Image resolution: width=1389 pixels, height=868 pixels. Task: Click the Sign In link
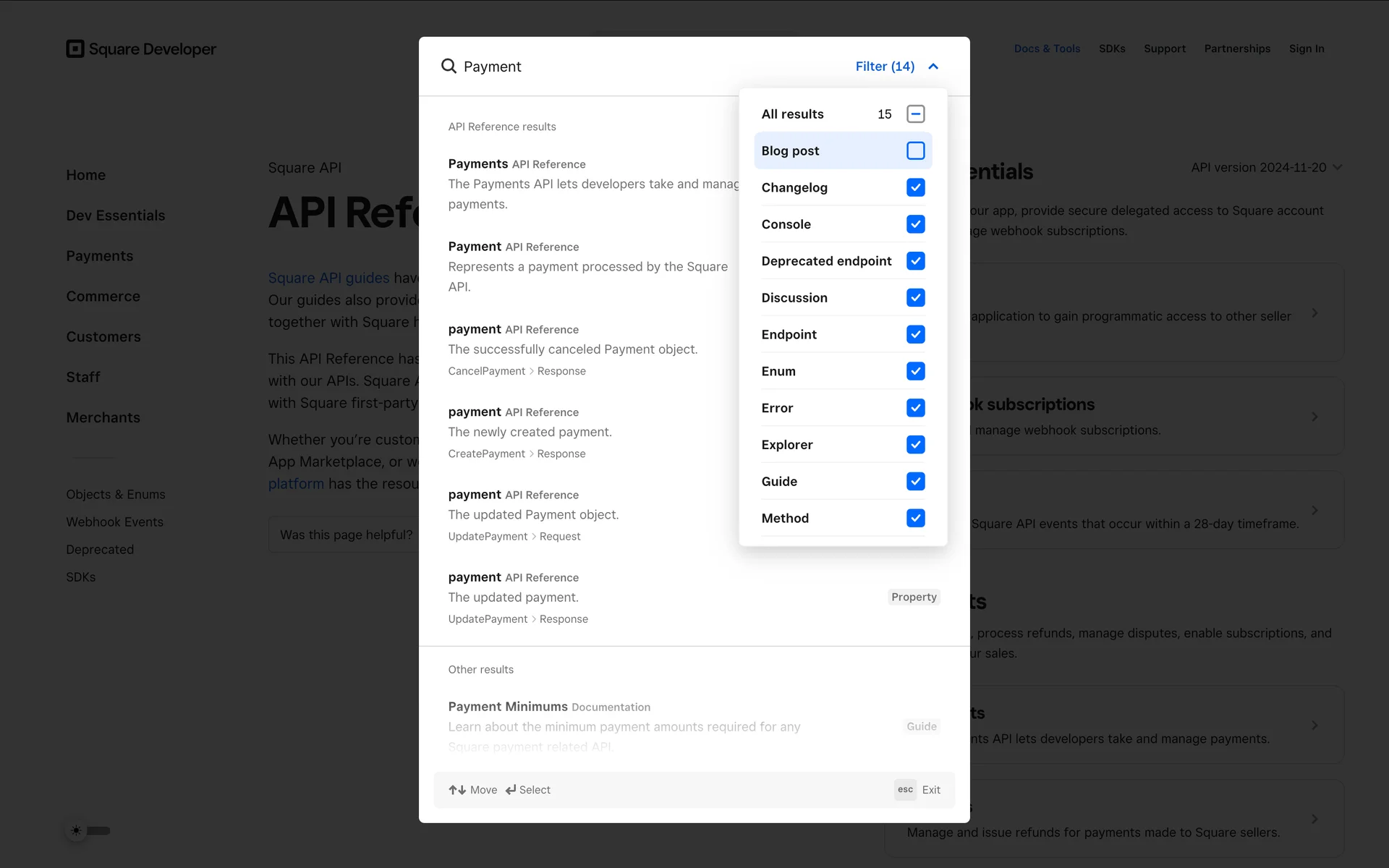click(1306, 48)
